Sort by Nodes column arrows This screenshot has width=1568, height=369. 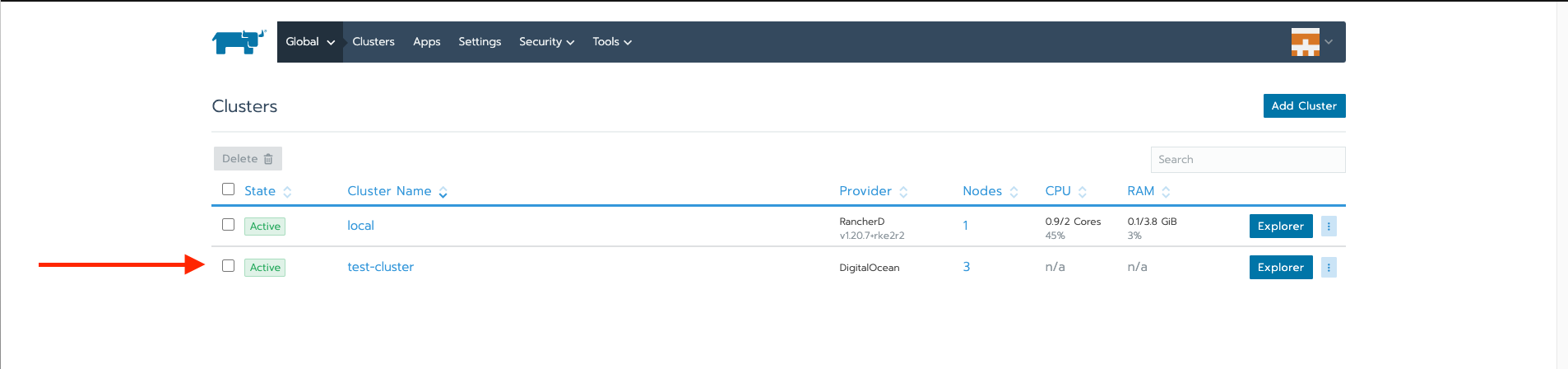(1014, 192)
